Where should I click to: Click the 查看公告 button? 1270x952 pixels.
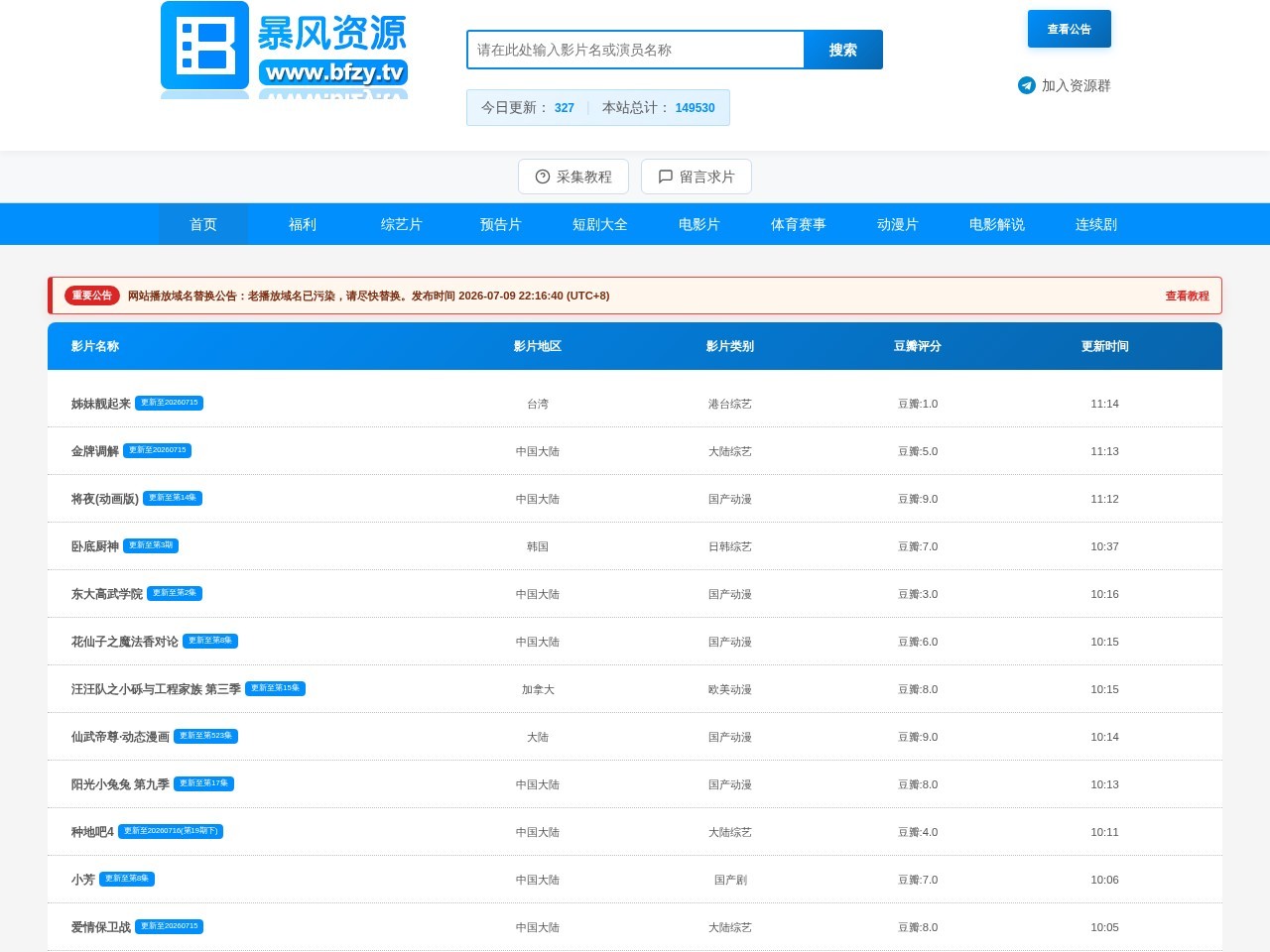click(1070, 29)
